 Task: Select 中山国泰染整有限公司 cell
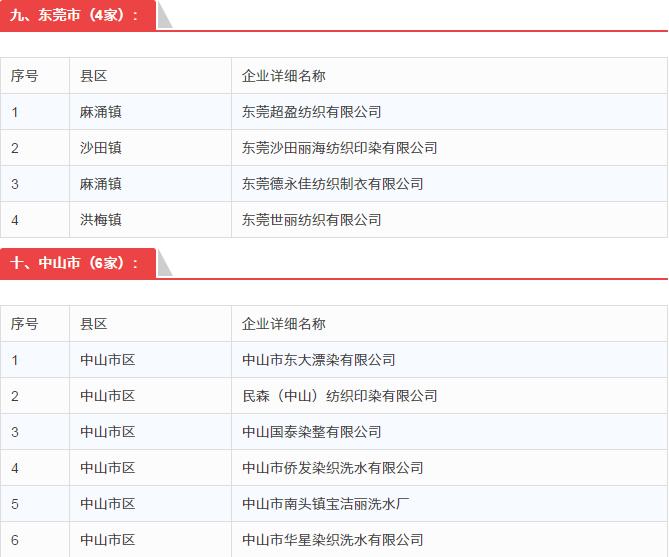pyautogui.click(x=311, y=432)
